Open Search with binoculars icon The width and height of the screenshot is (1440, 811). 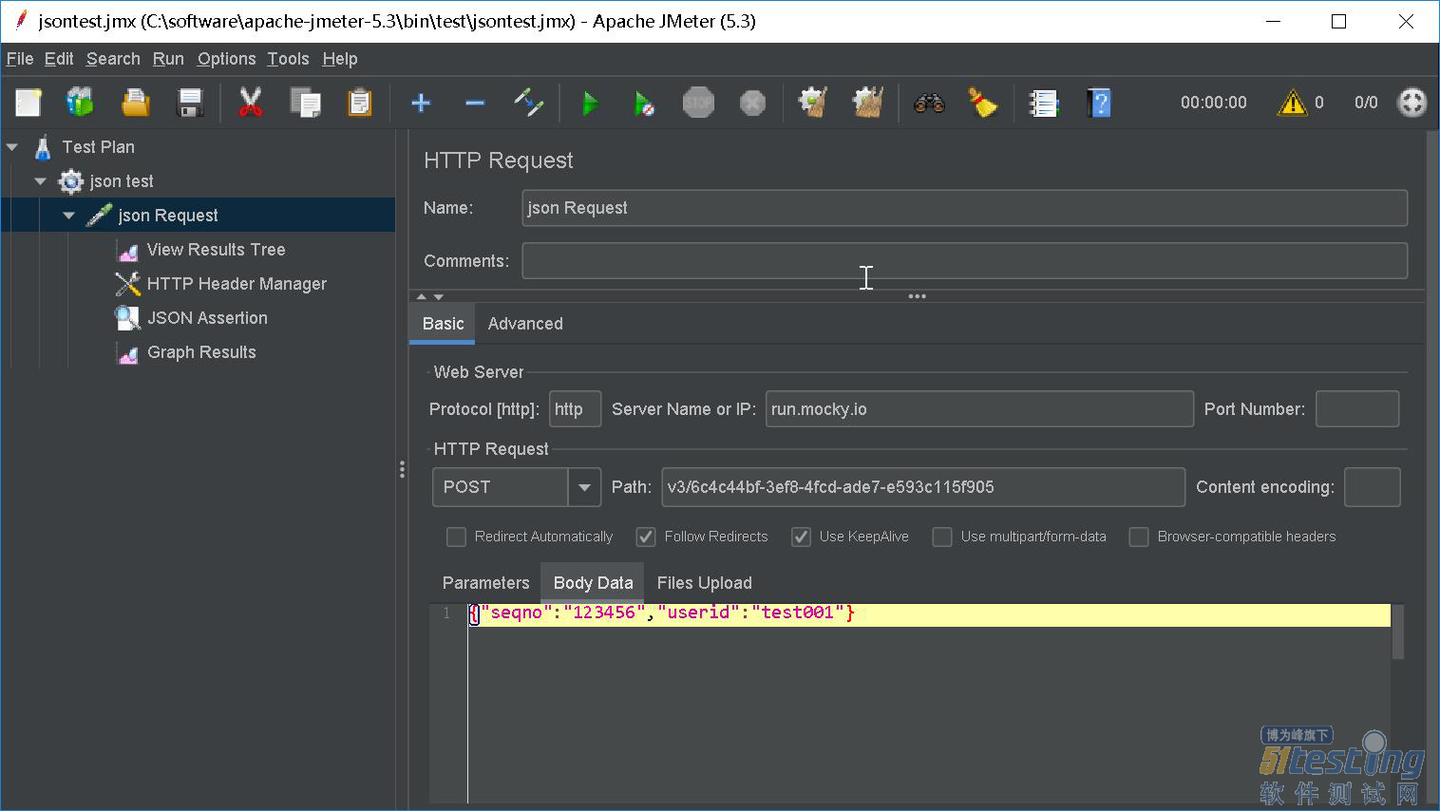pyautogui.click(x=929, y=102)
